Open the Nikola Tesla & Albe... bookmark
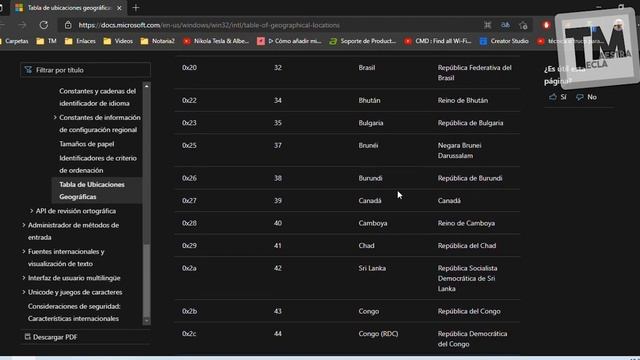 click(x=216, y=41)
